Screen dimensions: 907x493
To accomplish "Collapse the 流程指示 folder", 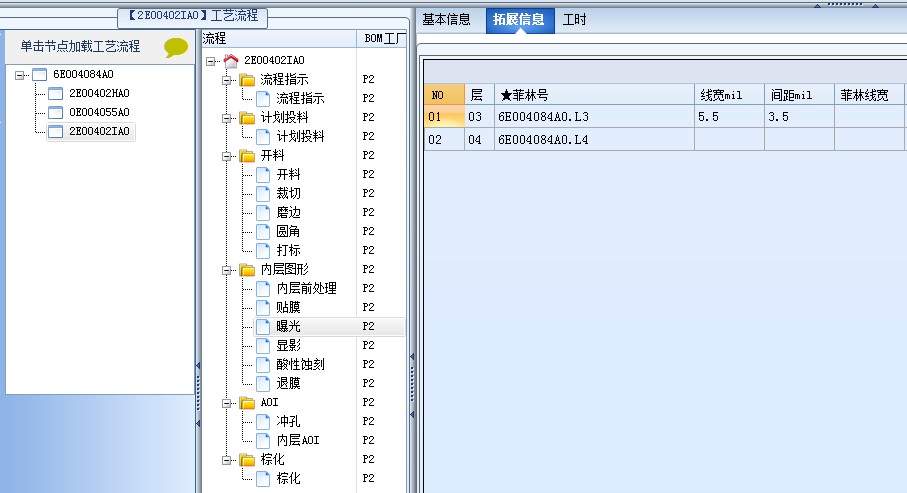I will tap(227, 80).
